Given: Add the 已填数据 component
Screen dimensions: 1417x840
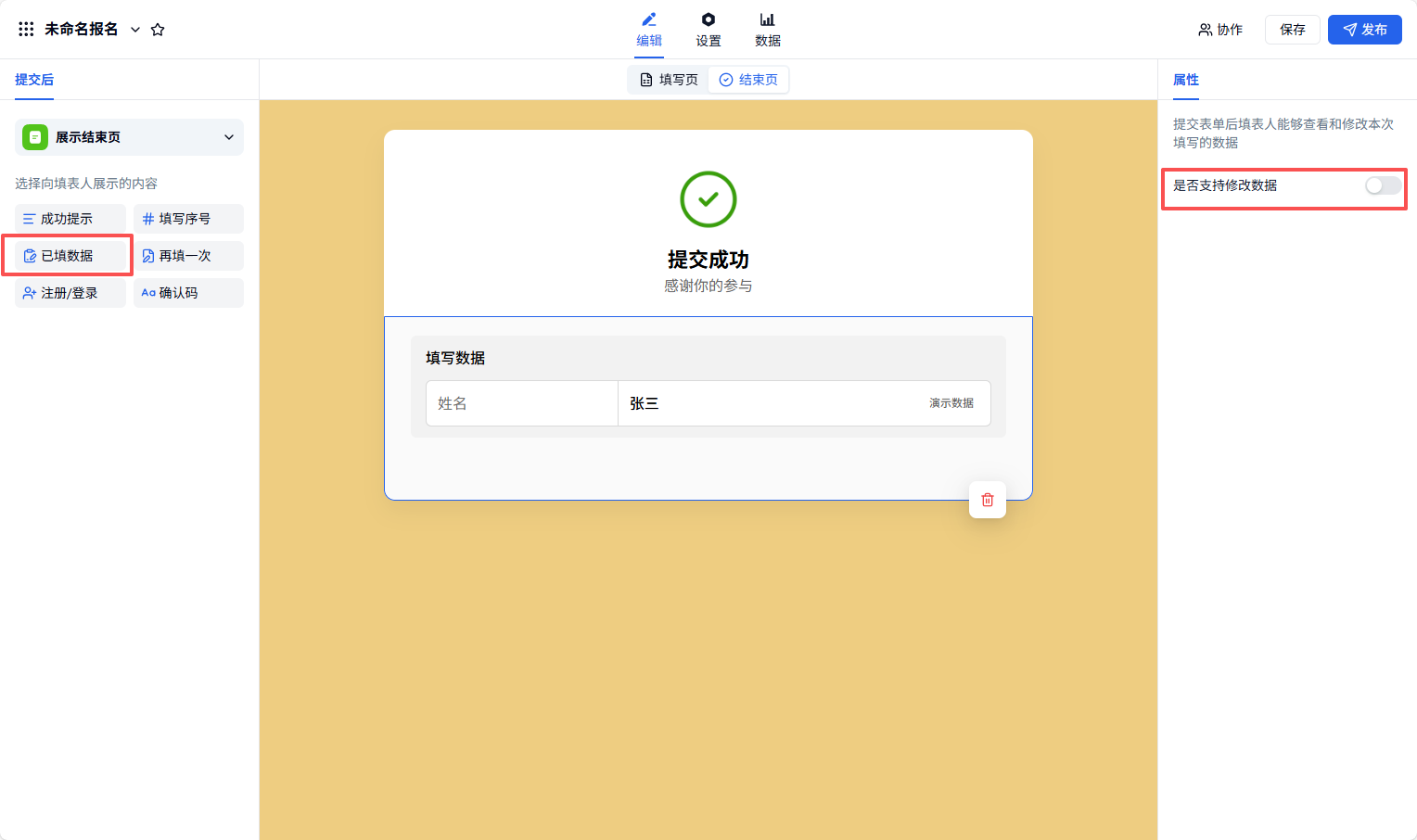Looking at the screenshot, I should click(70, 256).
